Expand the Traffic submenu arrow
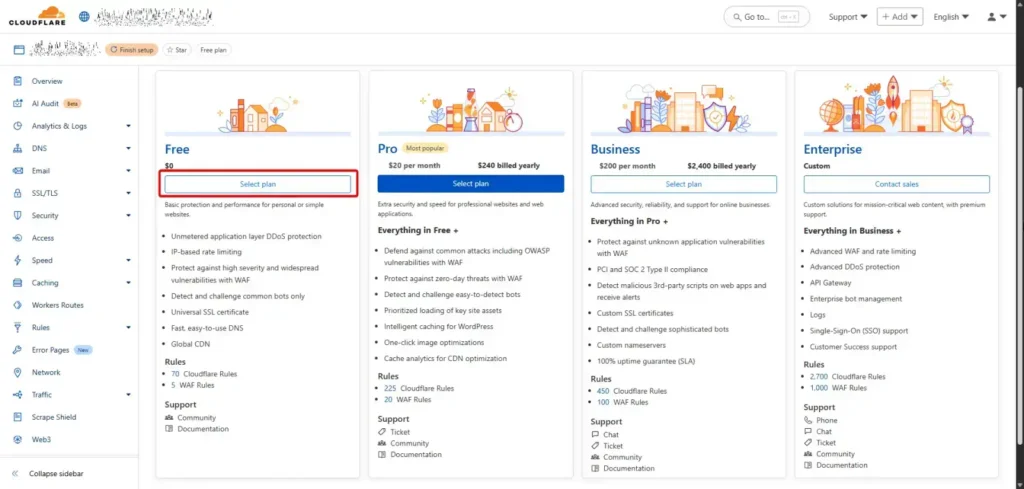1024x489 pixels. [129, 394]
